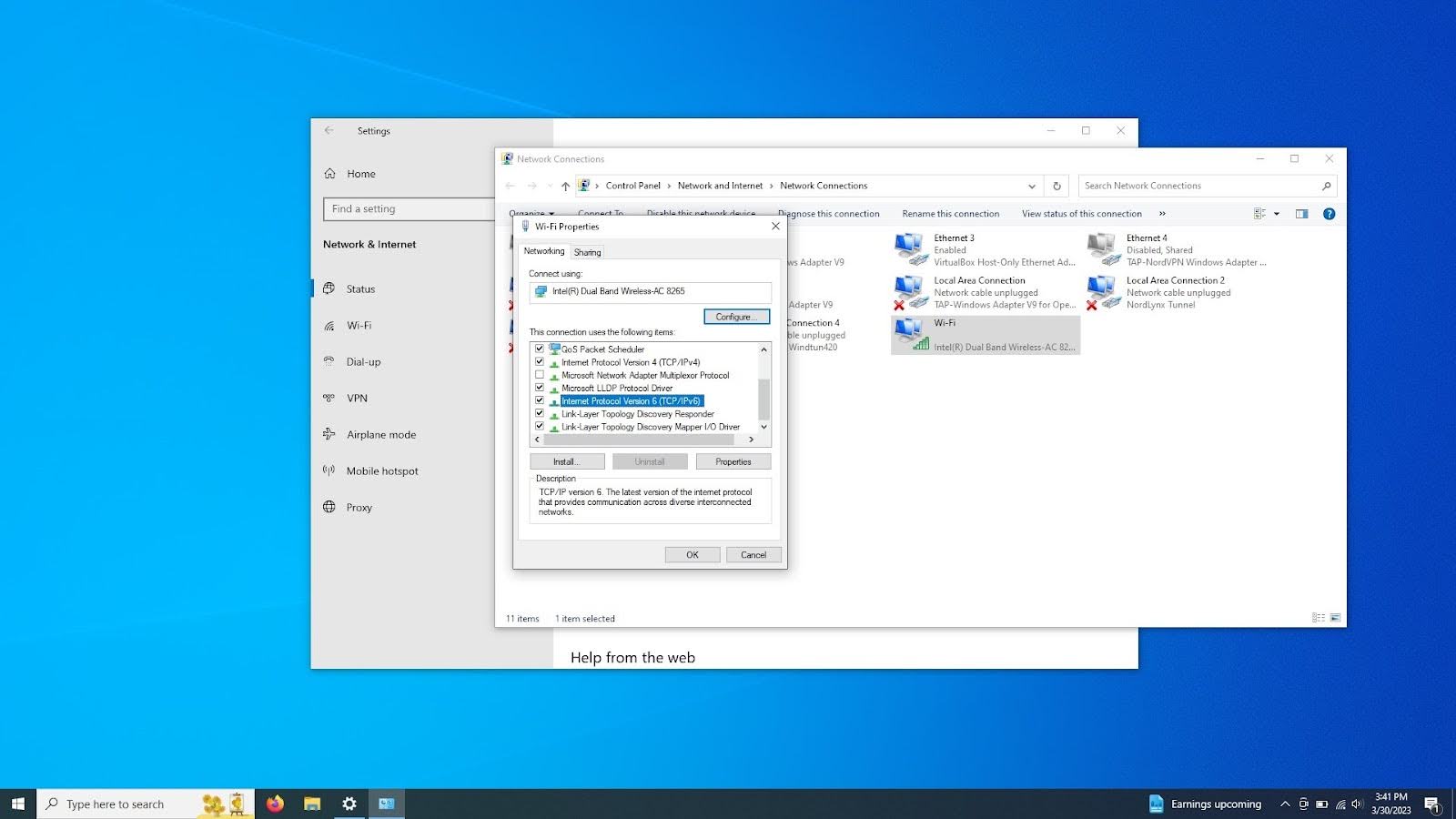Go back in the Settings window

pos(329,130)
